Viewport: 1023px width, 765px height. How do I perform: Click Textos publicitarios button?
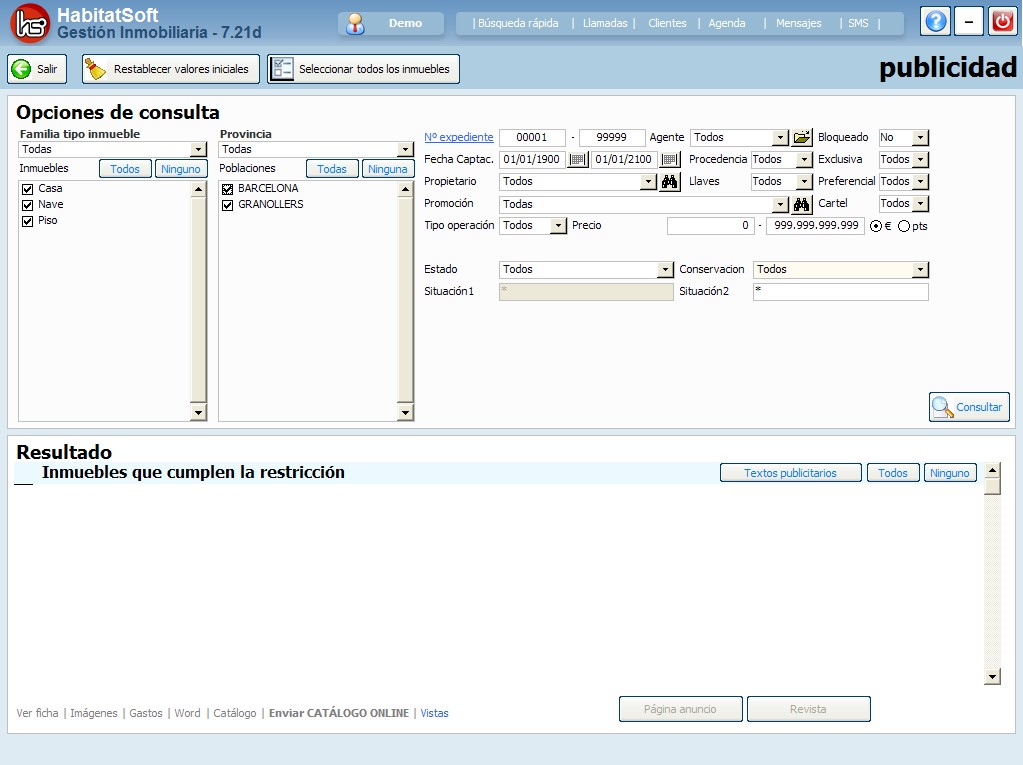click(x=790, y=473)
